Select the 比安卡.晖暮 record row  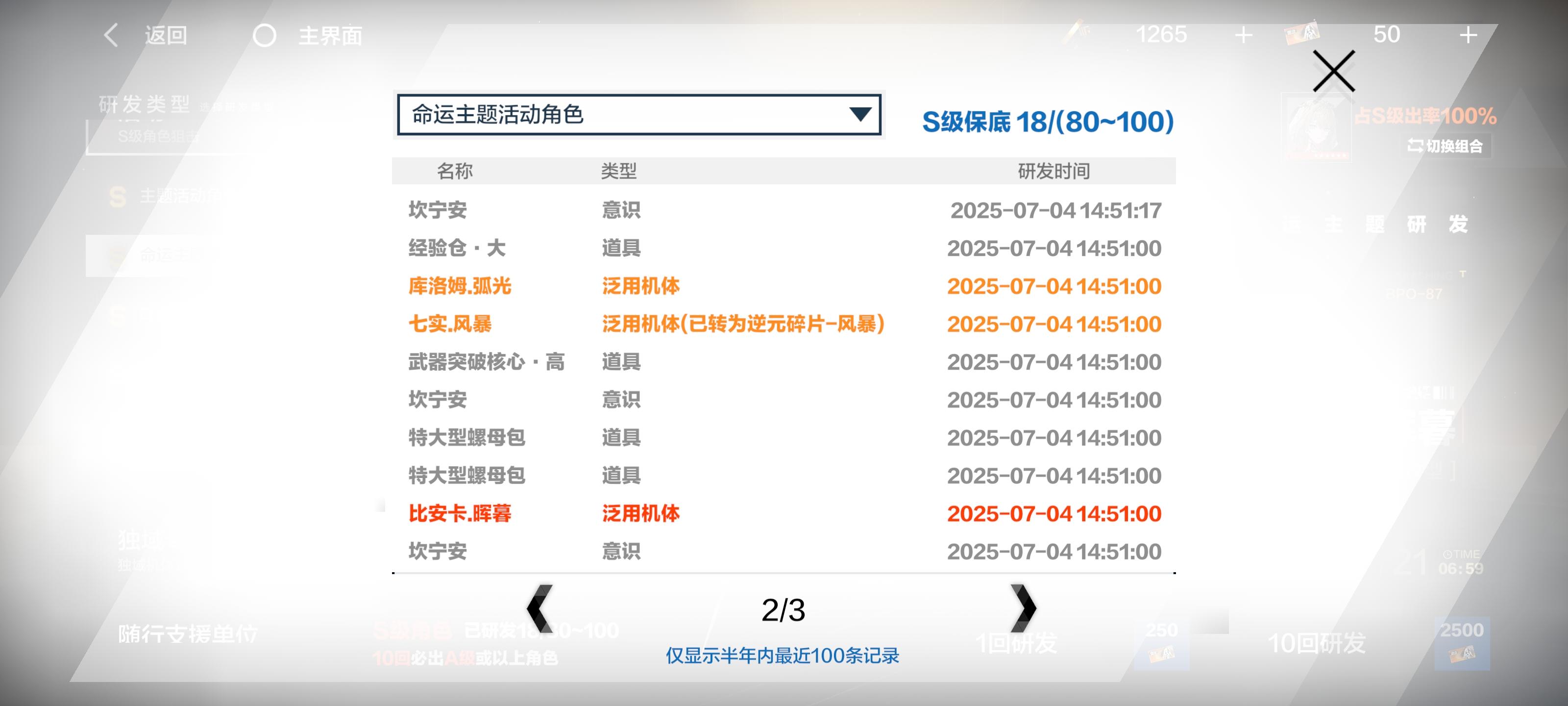(x=784, y=513)
